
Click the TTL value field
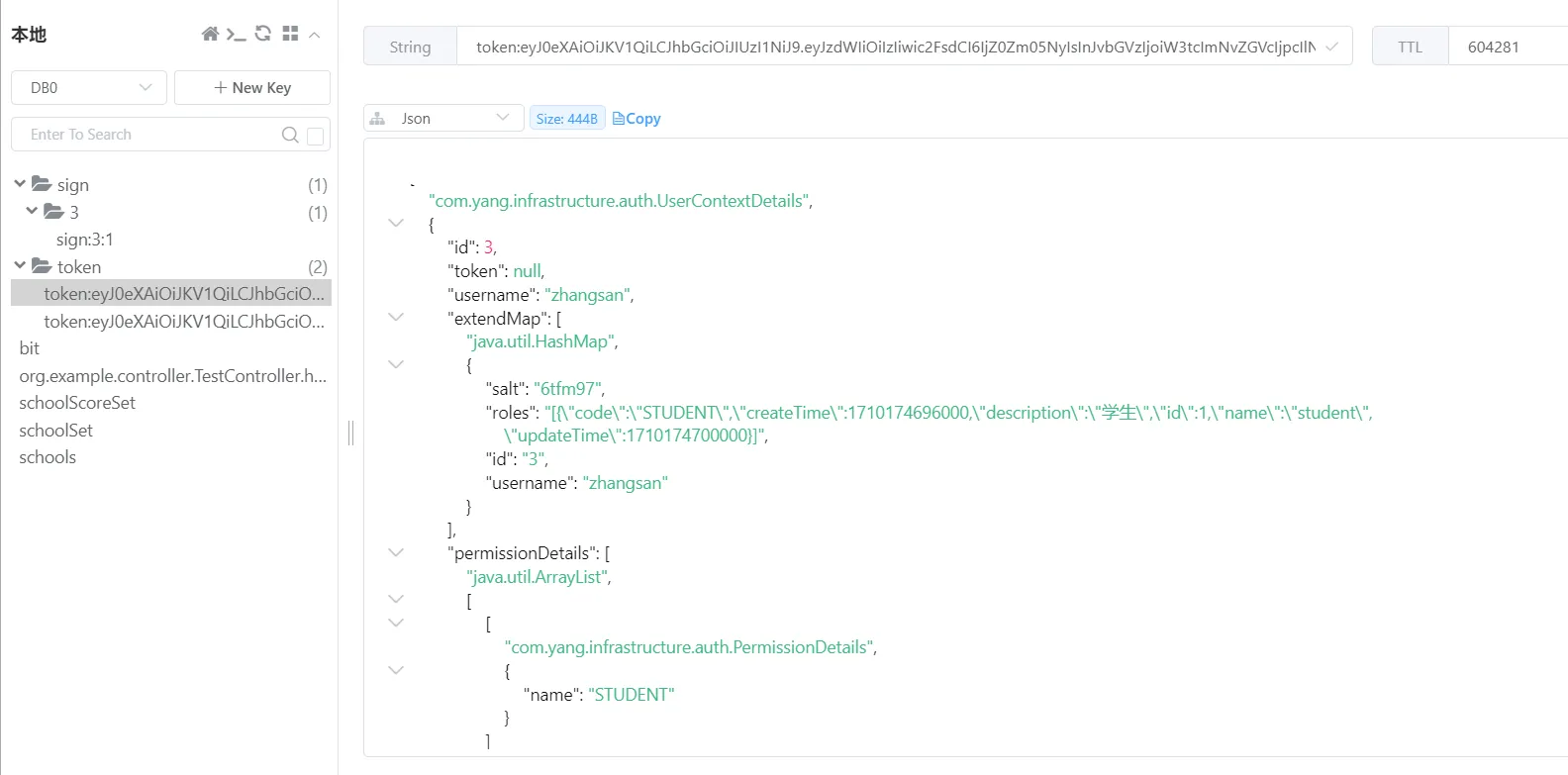(1505, 47)
